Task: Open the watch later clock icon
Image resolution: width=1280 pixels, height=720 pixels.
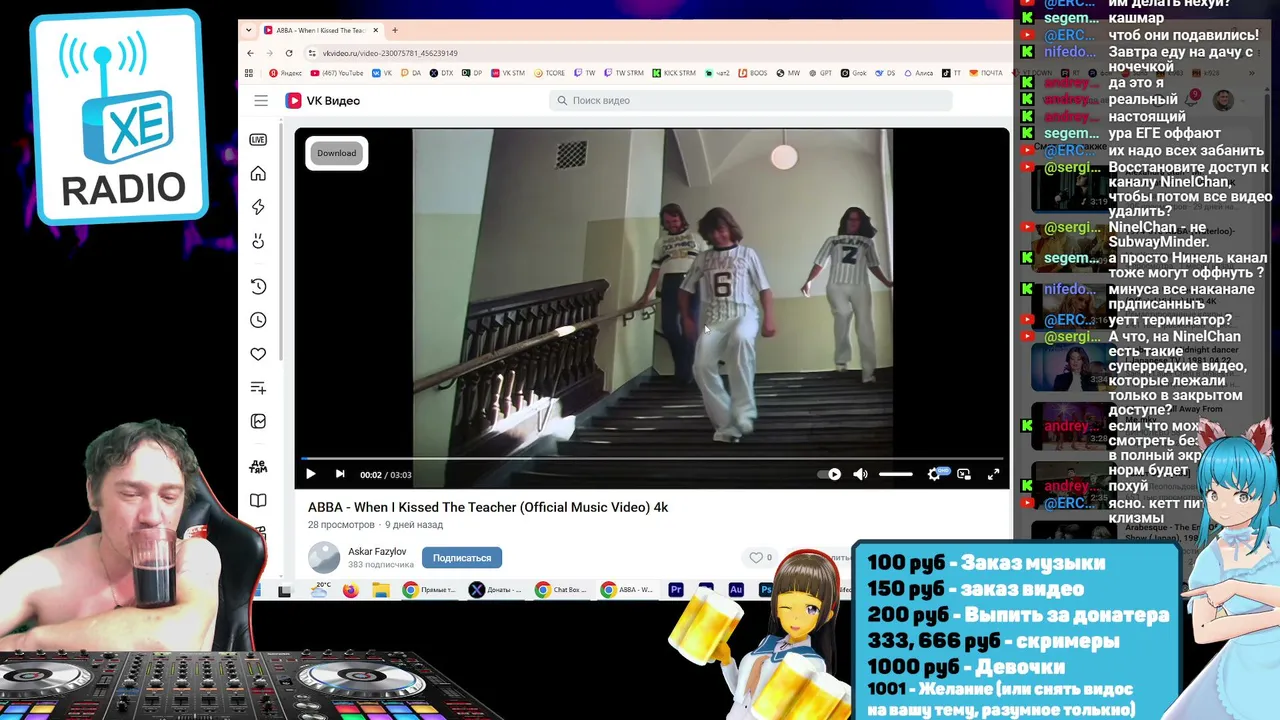Action: point(258,320)
